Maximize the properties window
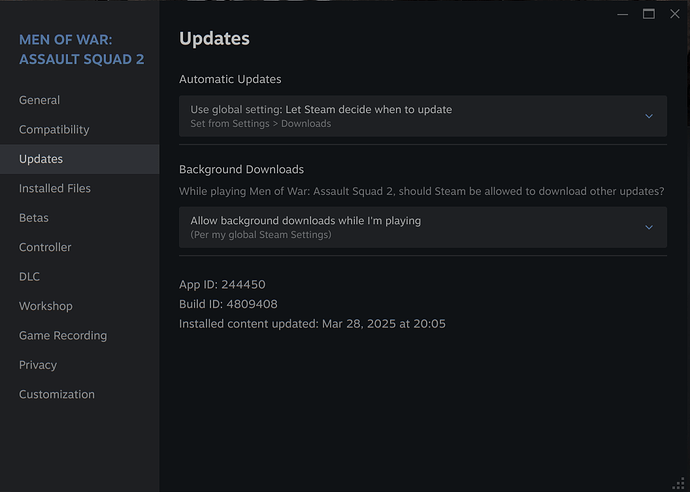This screenshot has width=690, height=492. [x=649, y=14]
